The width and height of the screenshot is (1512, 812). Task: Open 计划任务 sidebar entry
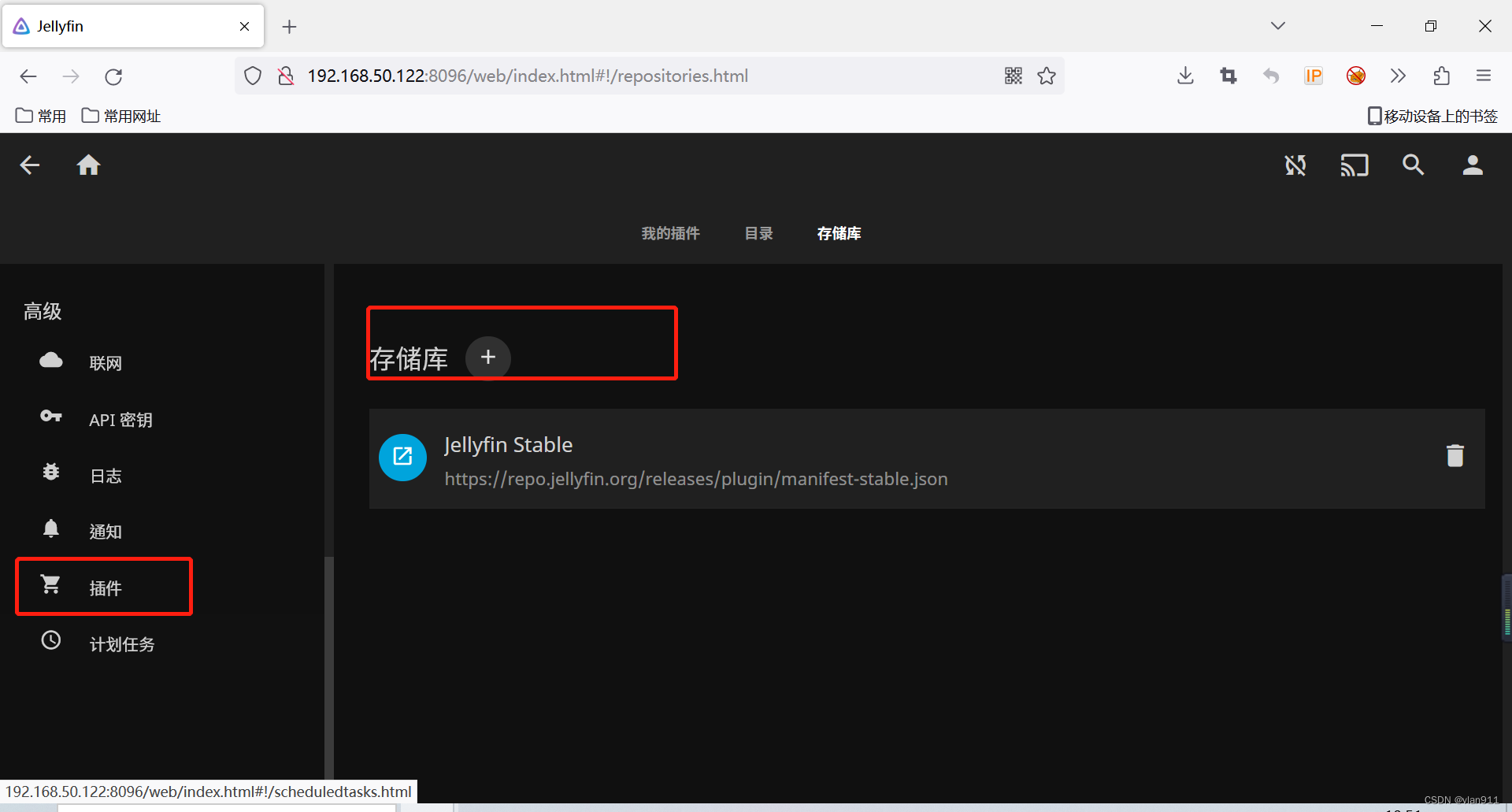click(x=162, y=643)
